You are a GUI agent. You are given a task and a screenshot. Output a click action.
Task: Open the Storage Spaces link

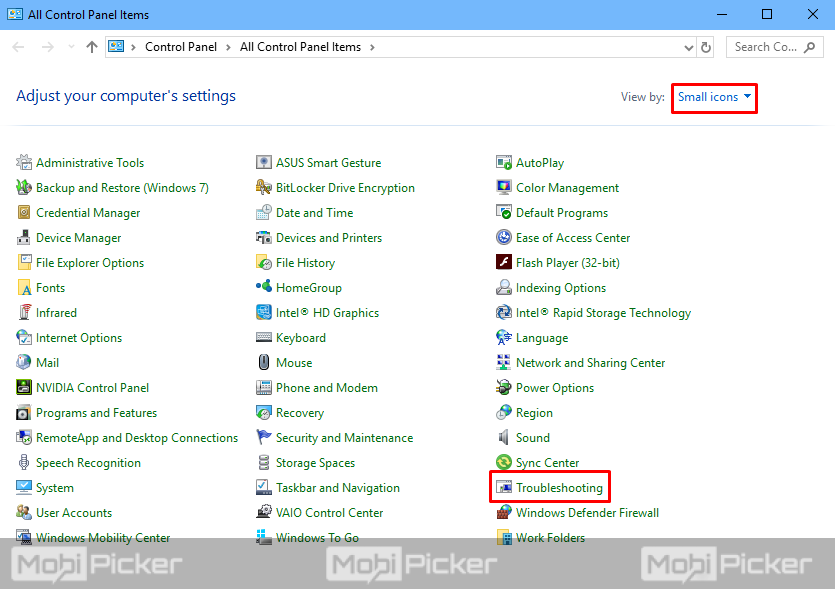coord(315,463)
